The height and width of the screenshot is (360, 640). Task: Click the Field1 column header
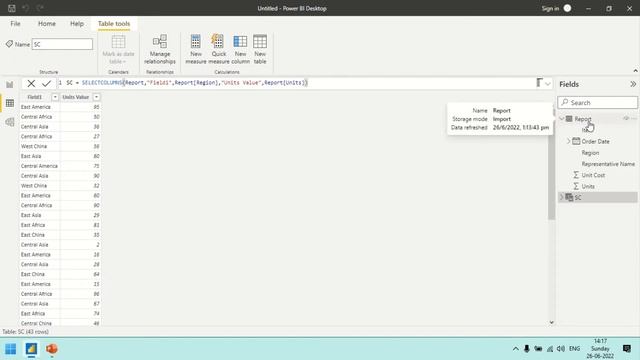35,97
